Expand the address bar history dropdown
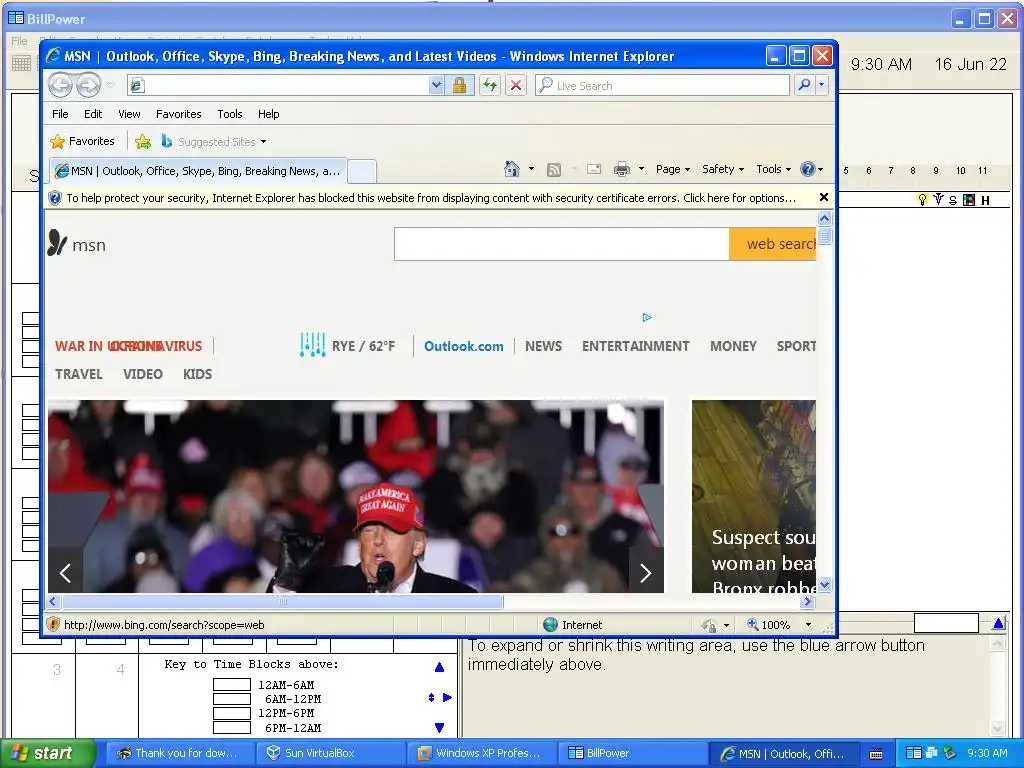This screenshot has height=768, width=1024. coord(436,85)
